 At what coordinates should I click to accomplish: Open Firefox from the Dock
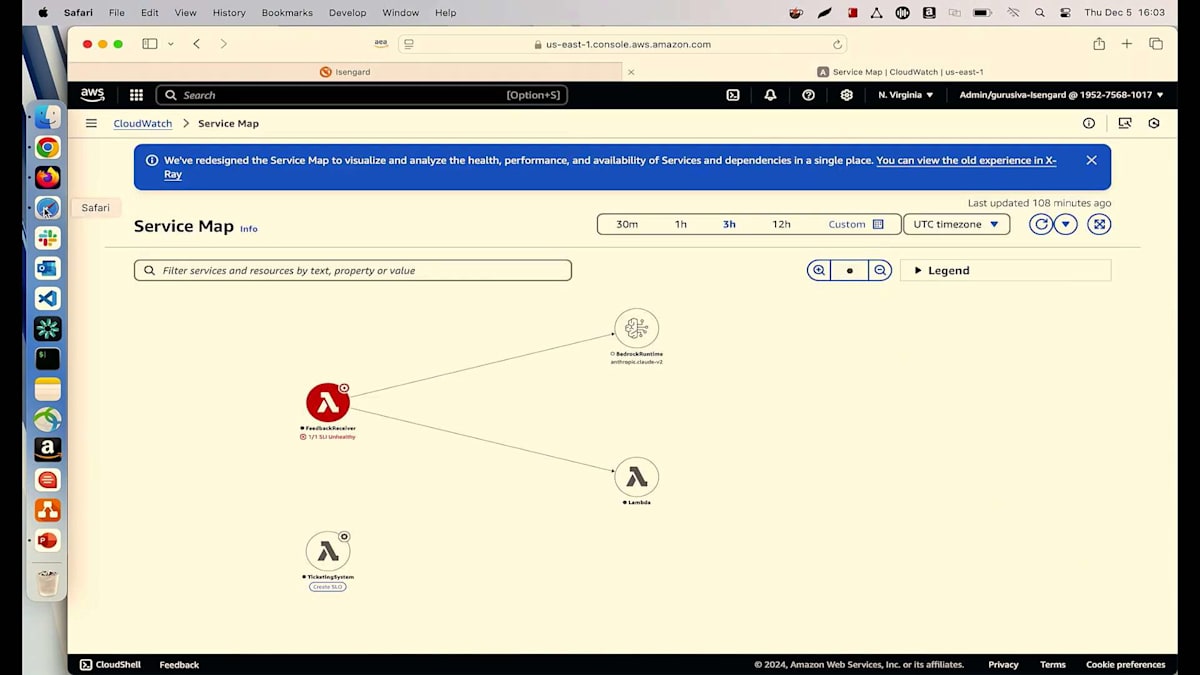click(x=47, y=178)
